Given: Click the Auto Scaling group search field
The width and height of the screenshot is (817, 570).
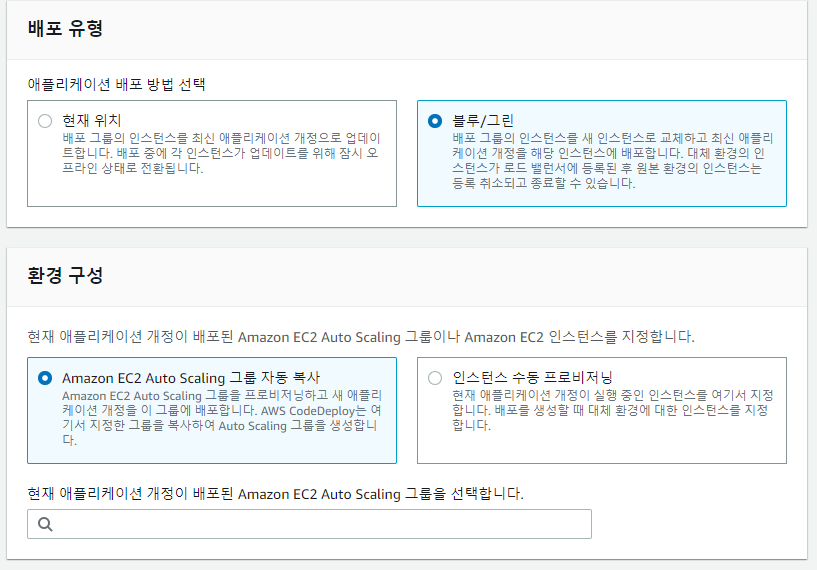Looking at the screenshot, I should click(310, 524).
